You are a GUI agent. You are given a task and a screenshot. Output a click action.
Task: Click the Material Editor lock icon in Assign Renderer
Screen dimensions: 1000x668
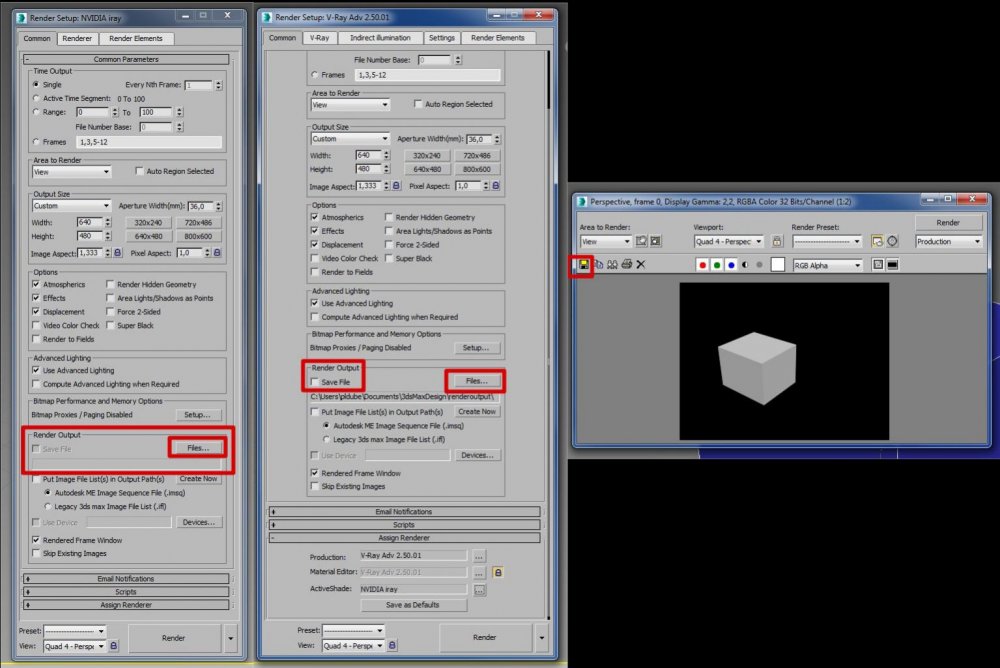click(498, 572)
